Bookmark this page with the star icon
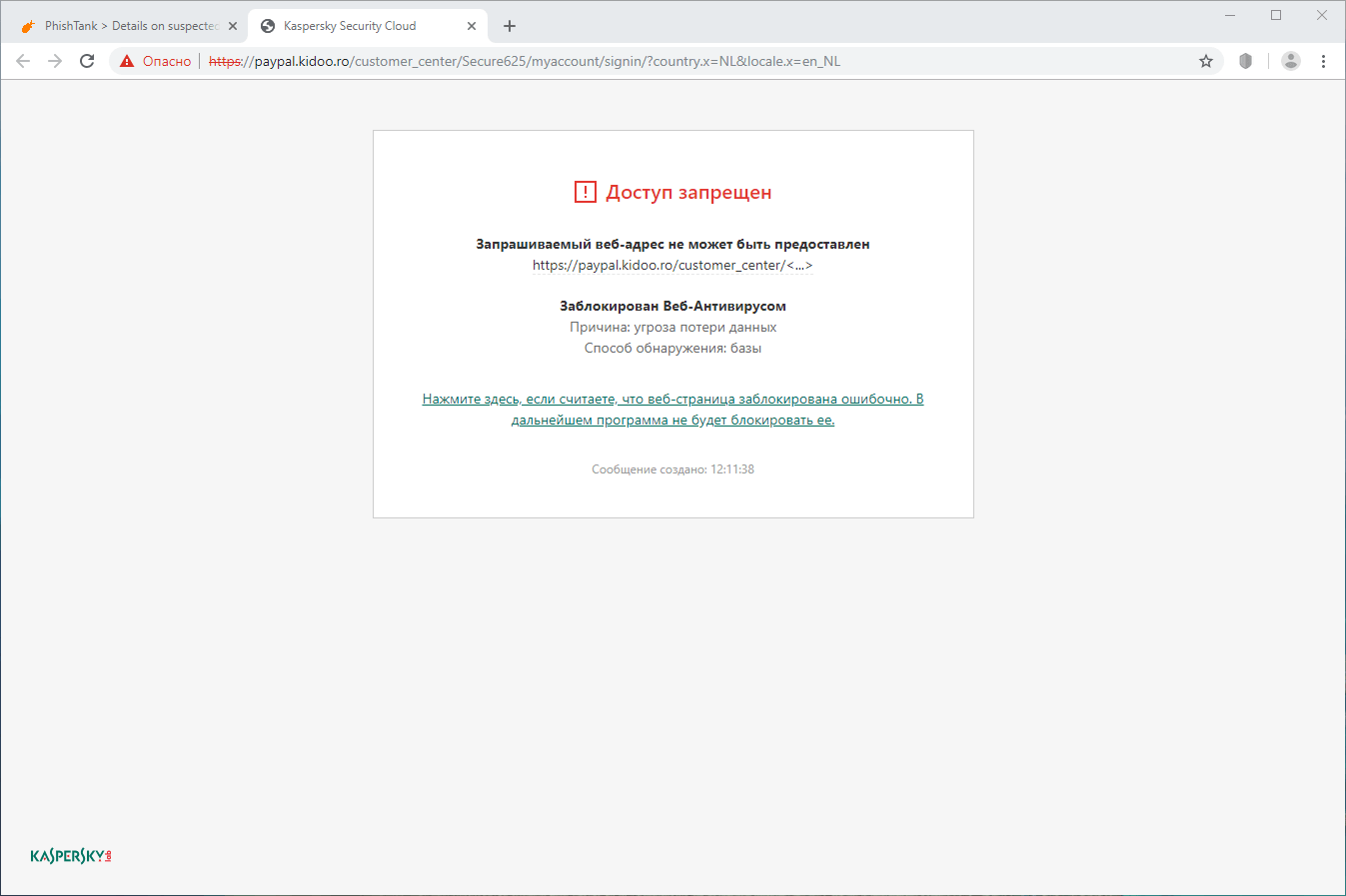The image size is (1346, 896). [1206, 61]
